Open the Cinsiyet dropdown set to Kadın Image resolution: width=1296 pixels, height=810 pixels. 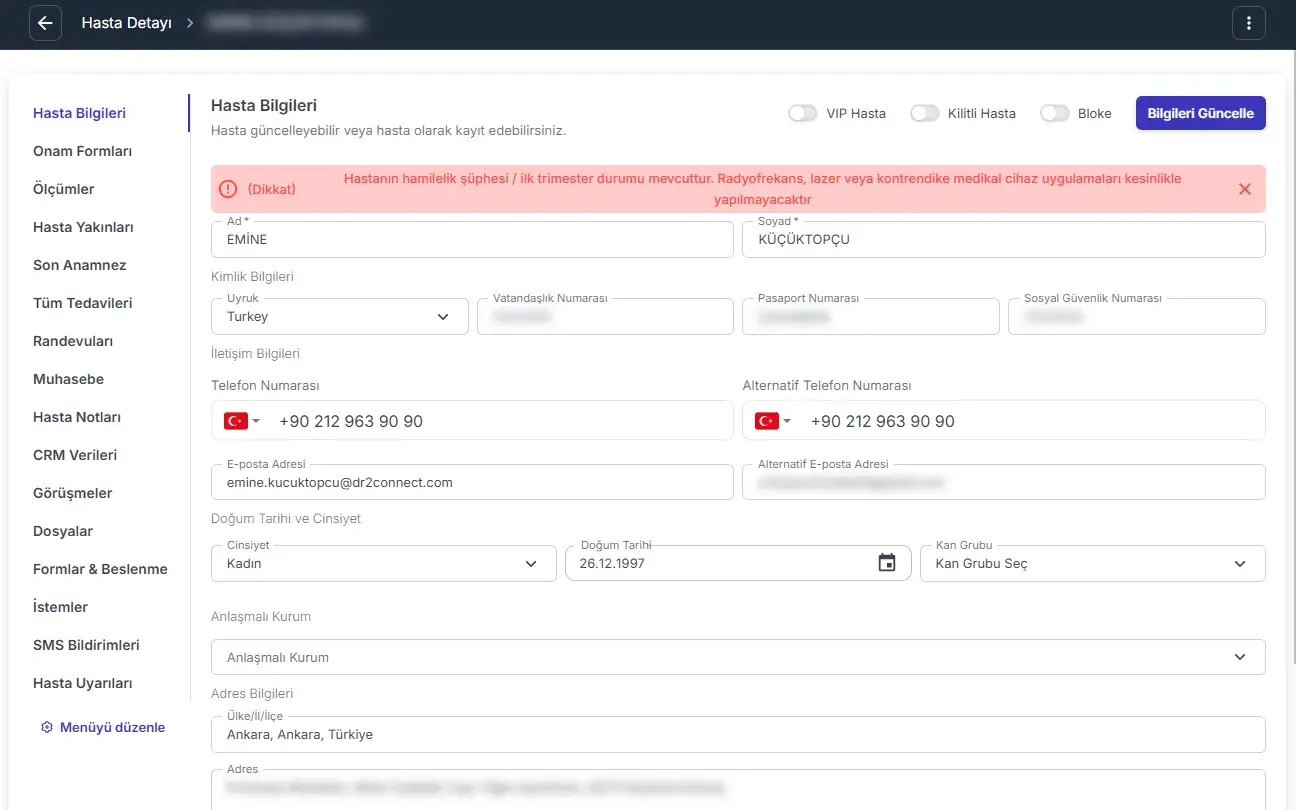point(384,563)
